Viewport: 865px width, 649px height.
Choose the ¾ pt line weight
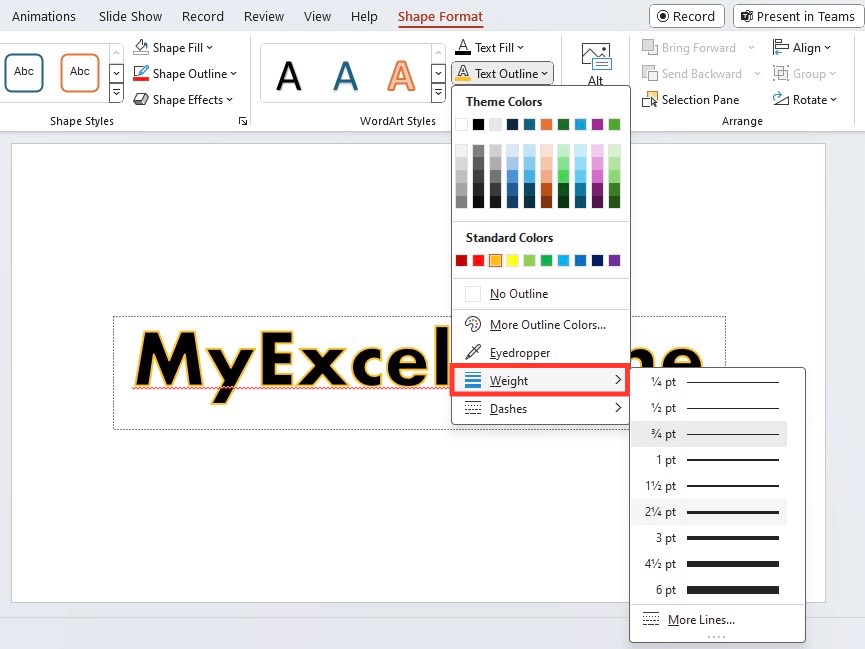[x=709, y=434]
